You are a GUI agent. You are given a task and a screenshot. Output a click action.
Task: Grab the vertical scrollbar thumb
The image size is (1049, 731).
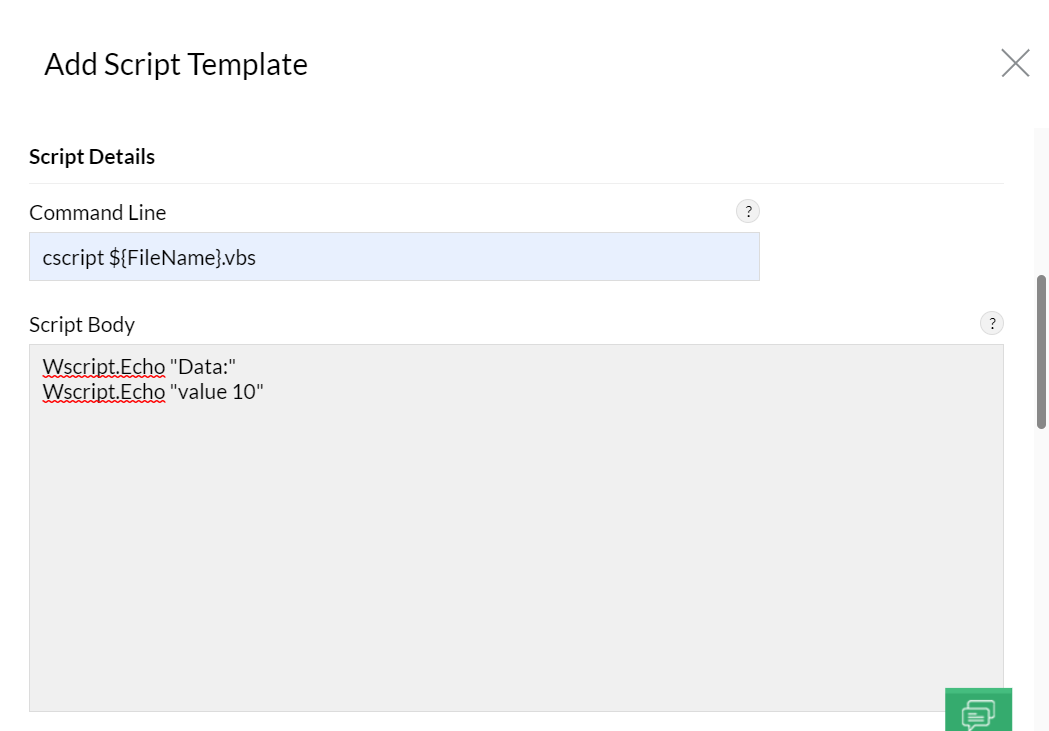1041,352
